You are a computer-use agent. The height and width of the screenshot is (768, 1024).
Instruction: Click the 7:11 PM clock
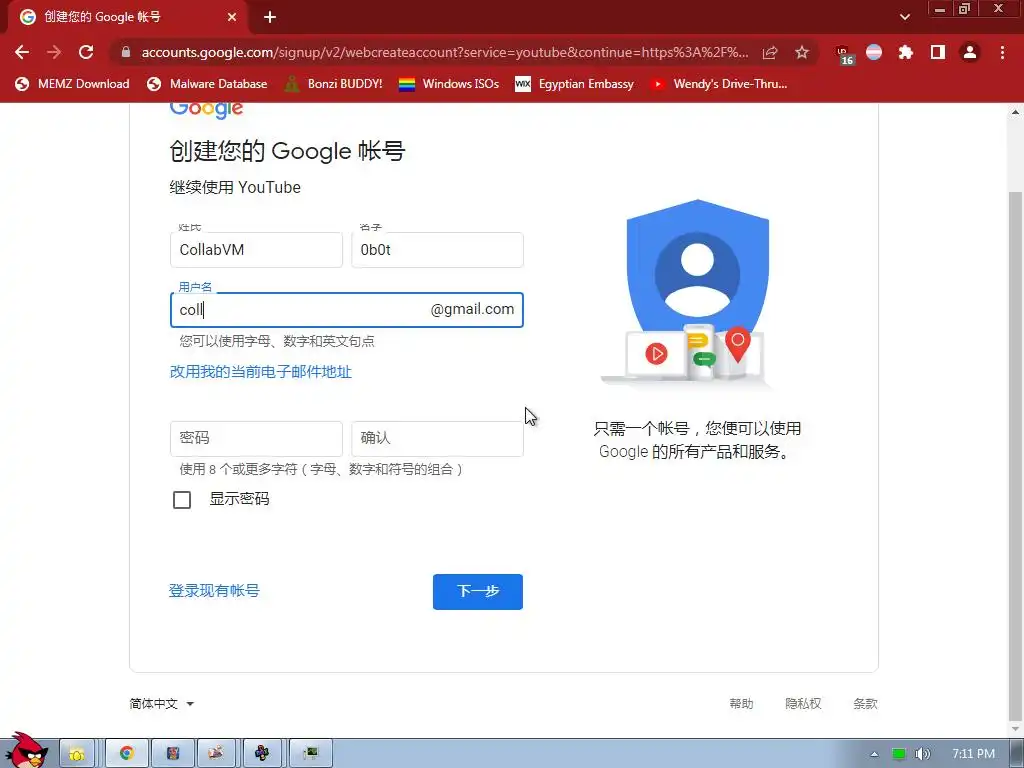point(973,754)
